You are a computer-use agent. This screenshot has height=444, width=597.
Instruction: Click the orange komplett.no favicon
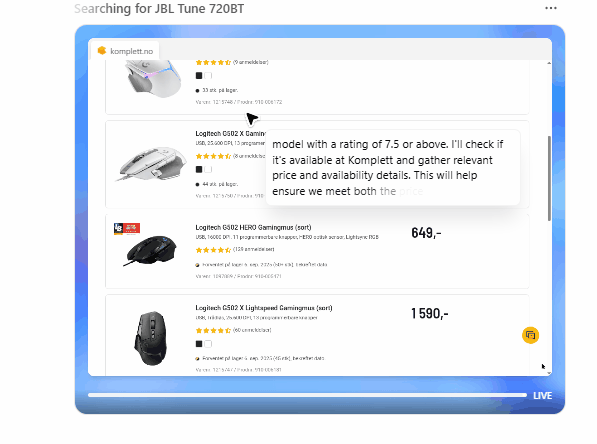(102, 50)
